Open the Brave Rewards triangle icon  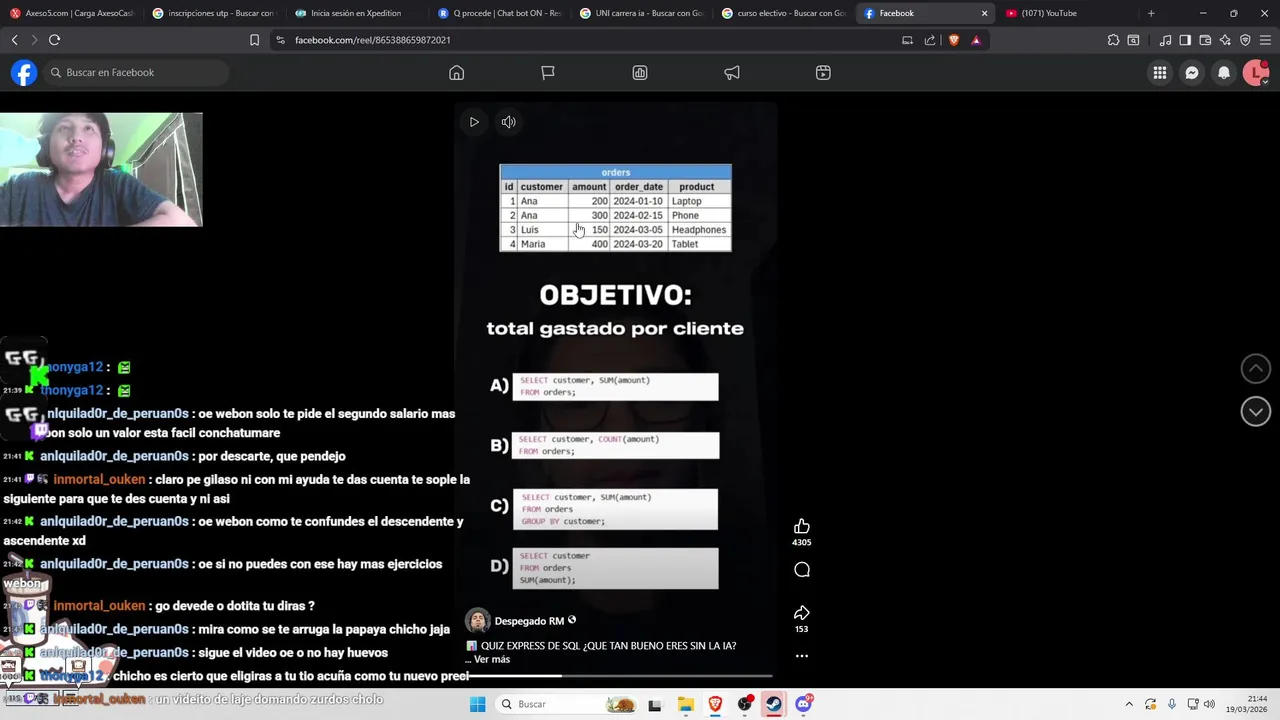tap(976, 40)
